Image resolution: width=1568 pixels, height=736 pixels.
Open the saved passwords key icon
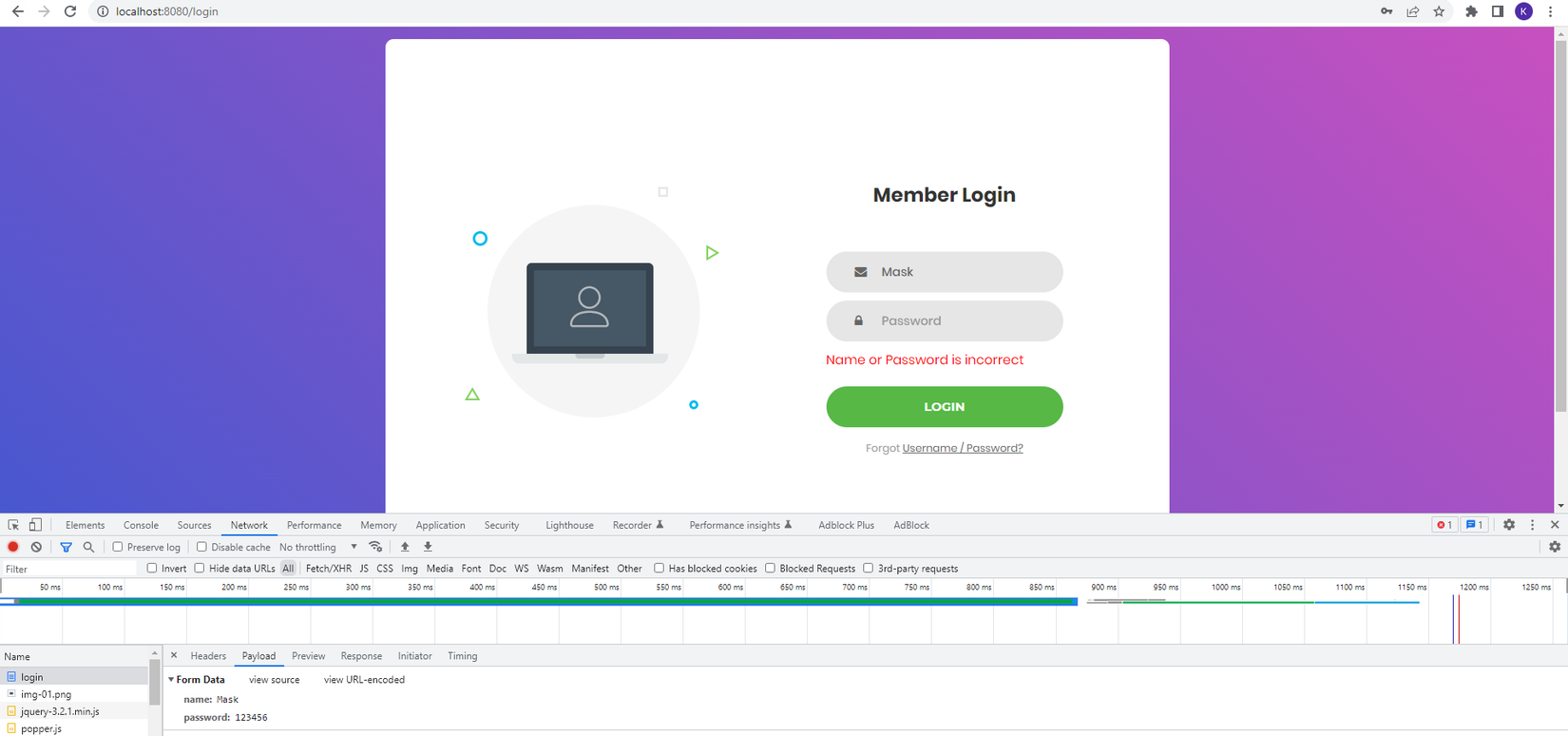tap(1386, 11)
